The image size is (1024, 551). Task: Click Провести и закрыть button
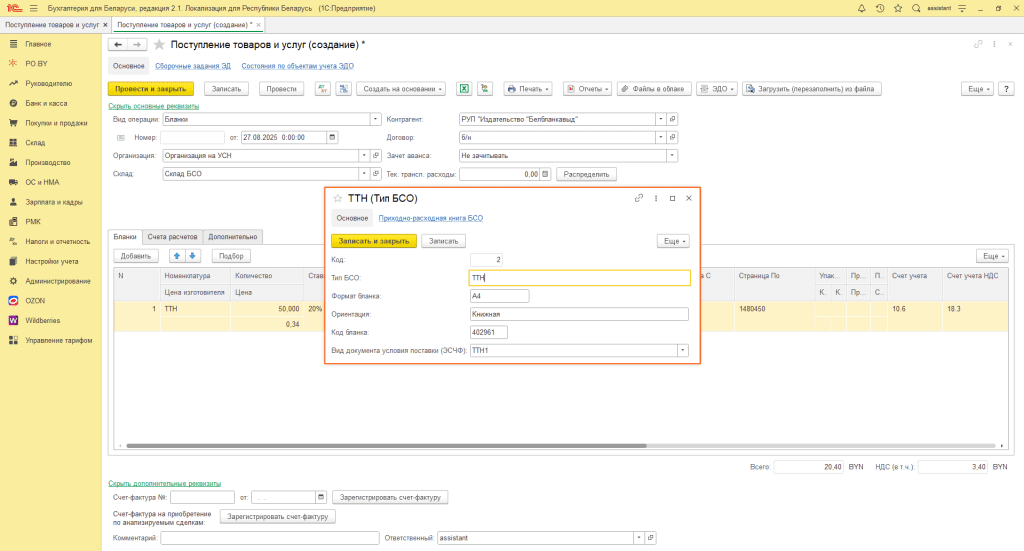pyautogui.click(x=151, y=89)
